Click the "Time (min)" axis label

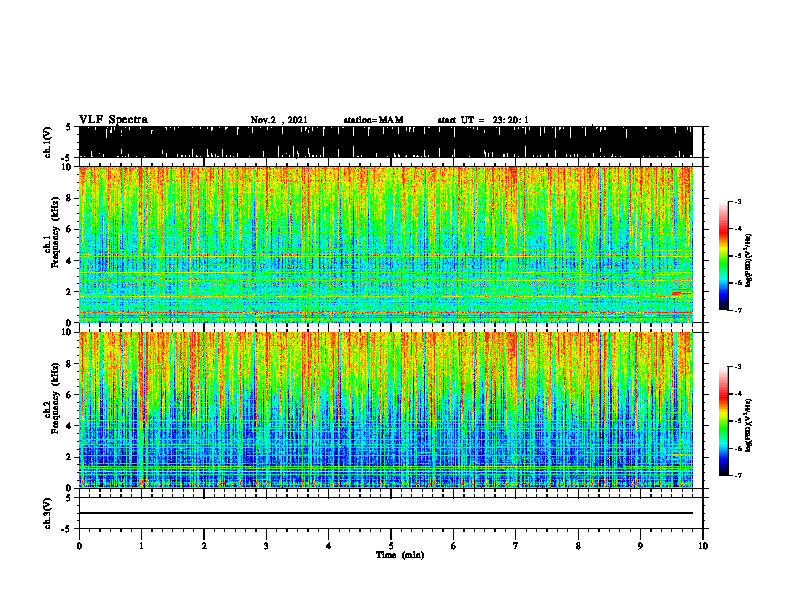tap(400, 555)
